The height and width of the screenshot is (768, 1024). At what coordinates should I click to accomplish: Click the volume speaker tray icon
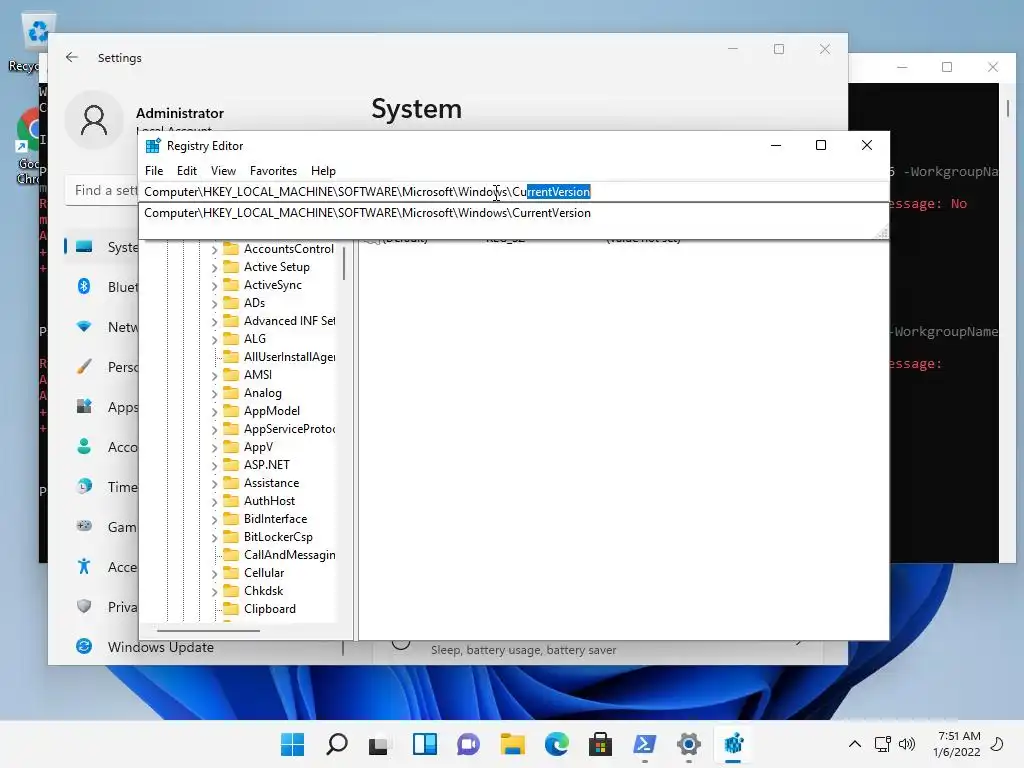coord(906,744)
